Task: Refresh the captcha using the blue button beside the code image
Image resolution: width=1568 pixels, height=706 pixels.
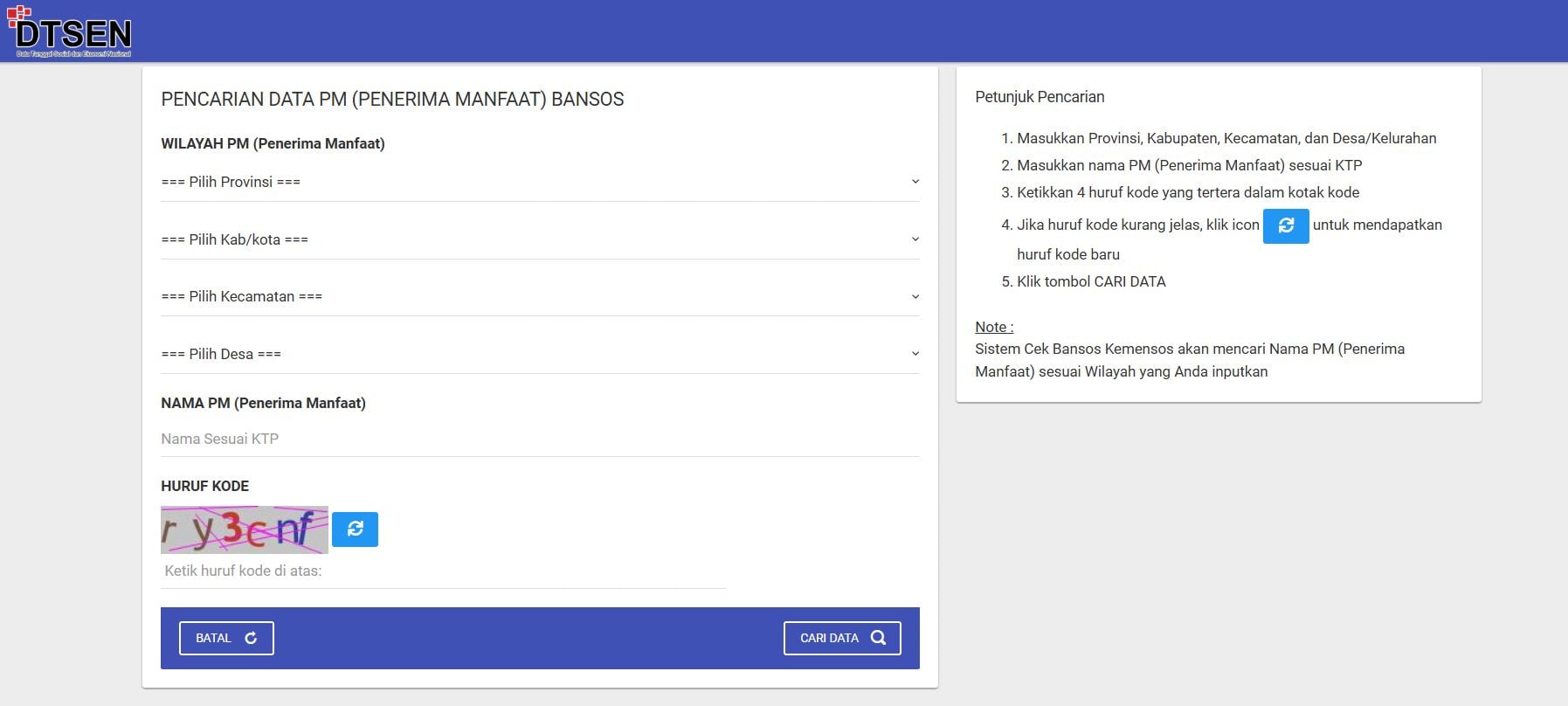Action: tap(355, 529)
